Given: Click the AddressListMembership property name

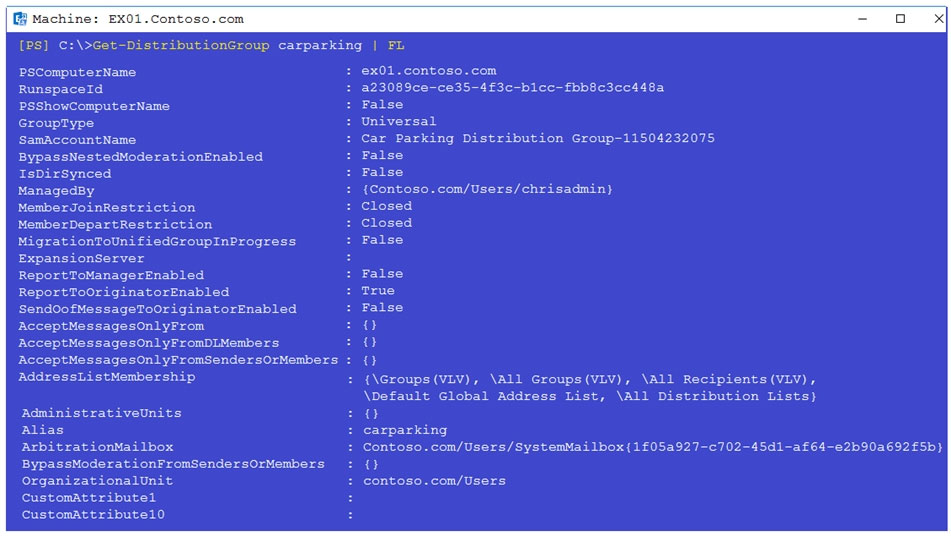Looking at the screenshot, I should pyautogui.click(x=107, y=377).
